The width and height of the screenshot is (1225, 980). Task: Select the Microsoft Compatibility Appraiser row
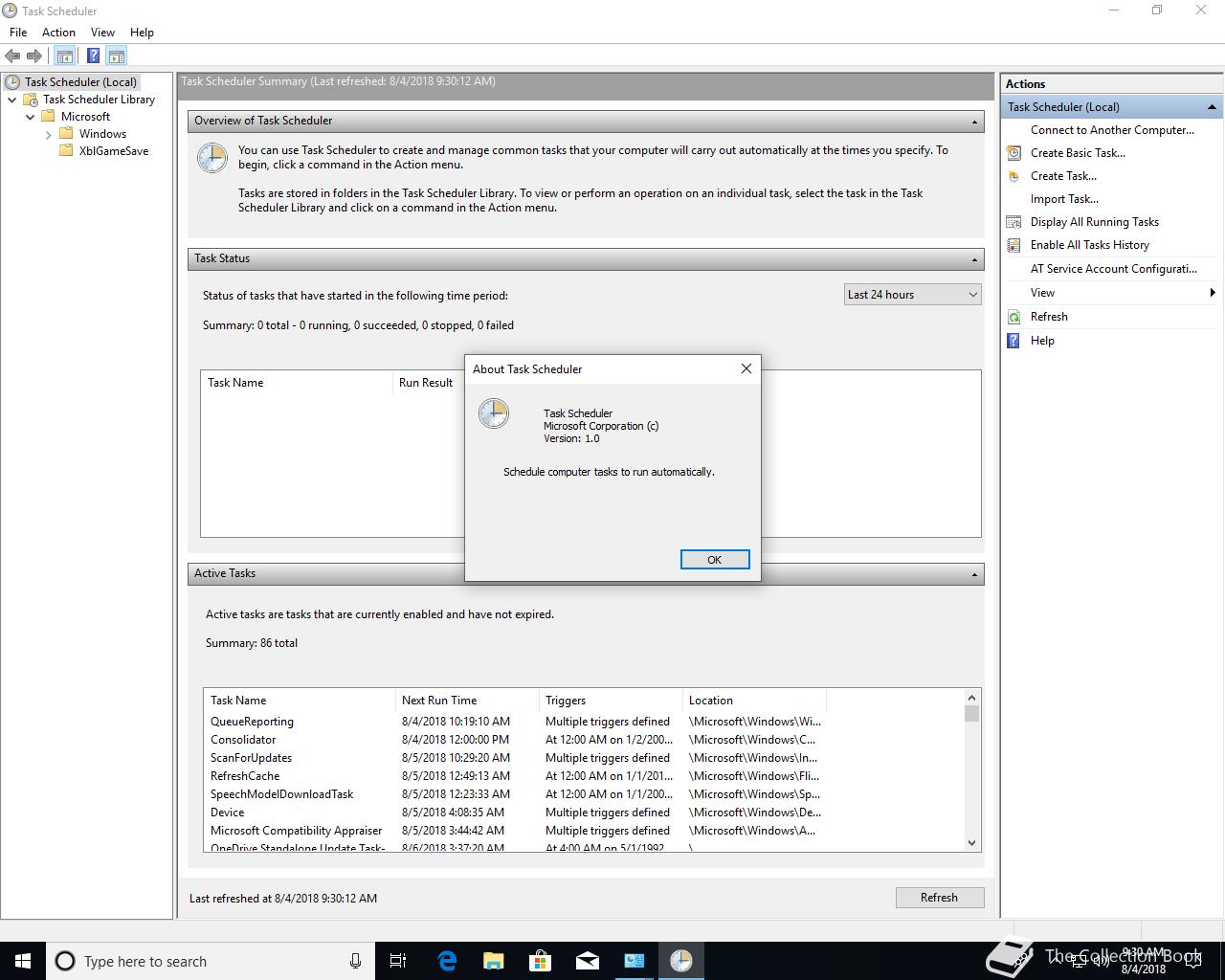516,831
